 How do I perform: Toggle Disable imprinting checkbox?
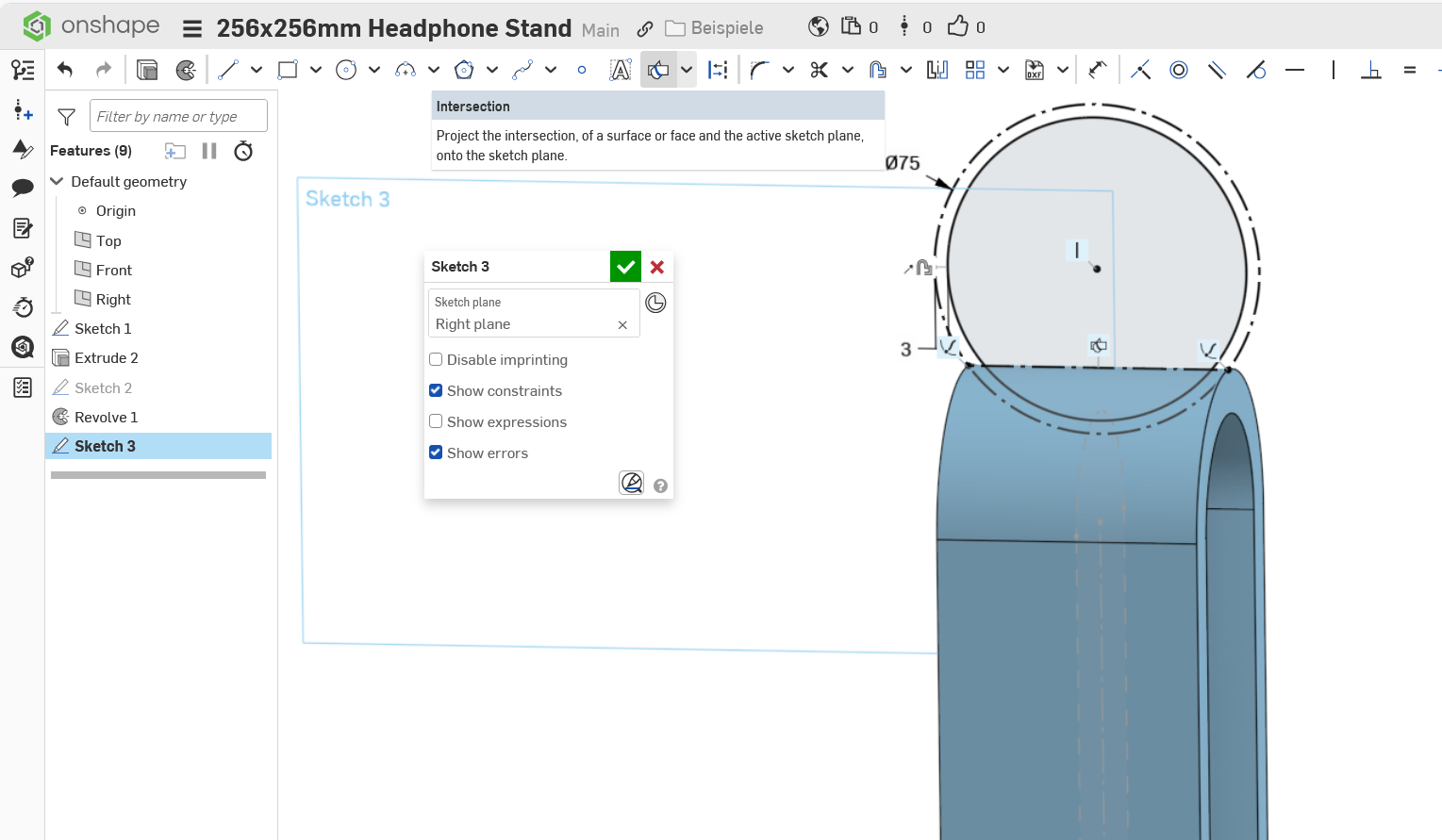[436, 359]
